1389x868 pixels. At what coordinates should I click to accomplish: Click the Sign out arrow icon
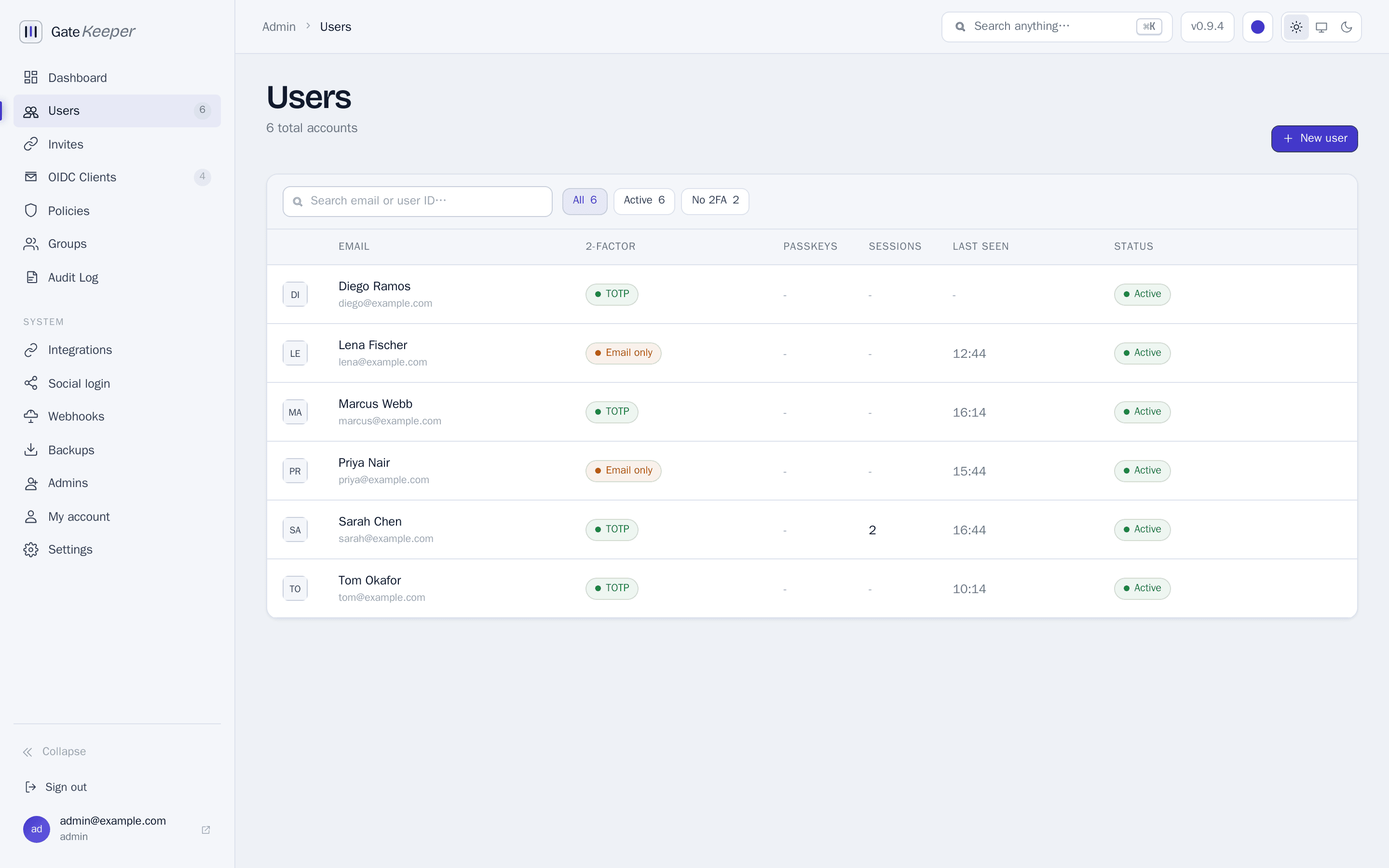pyautogui.click(x=30, y=787)
